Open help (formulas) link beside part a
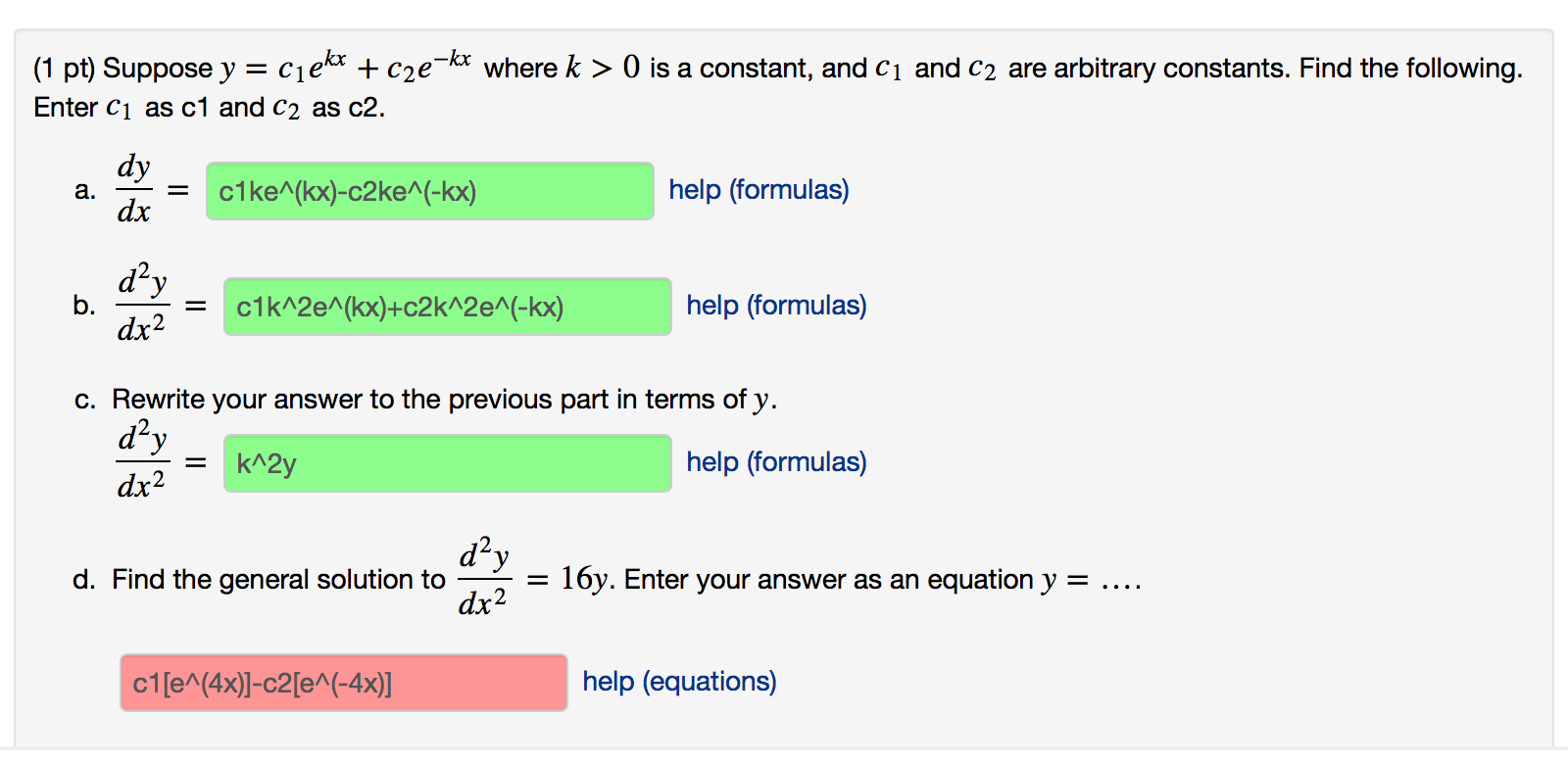1568x764 pixels. point(759,190)
